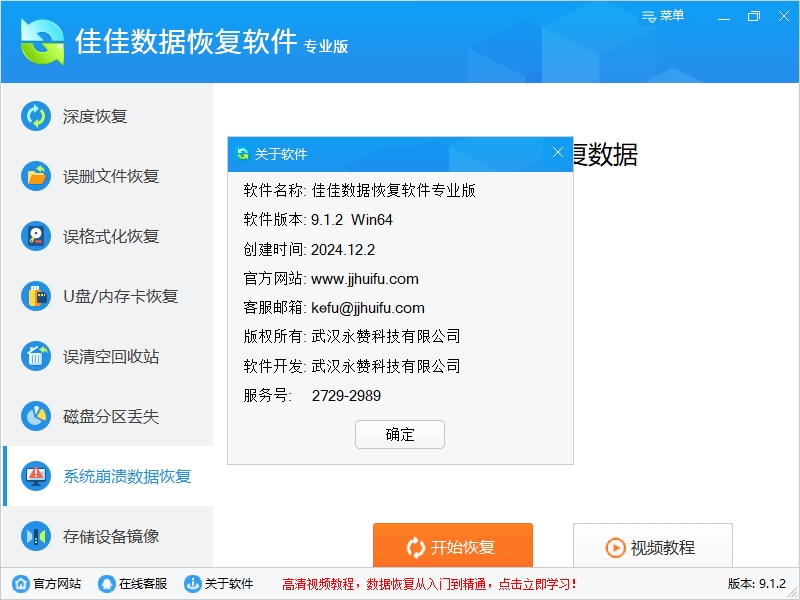
Task: Click the pie chart icon for 磁盘分区丢失
Action: [x=36, y=416]
